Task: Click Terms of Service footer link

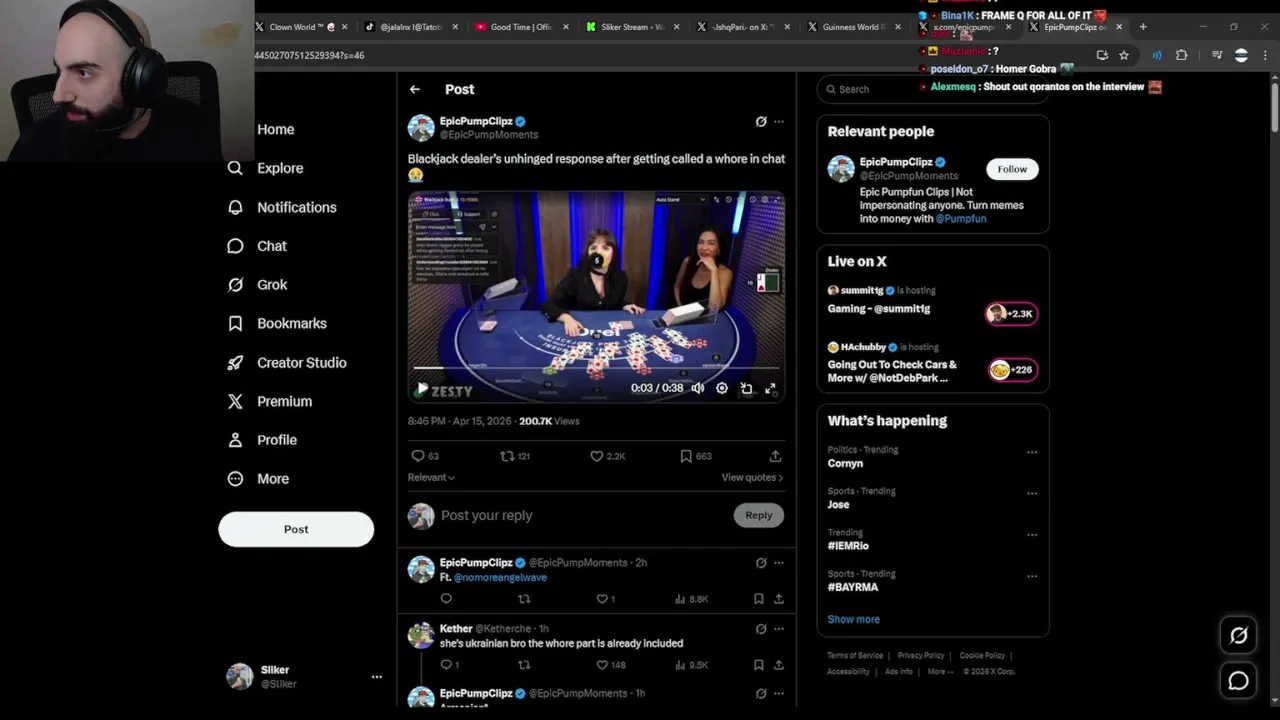Action: pos(855,656)
